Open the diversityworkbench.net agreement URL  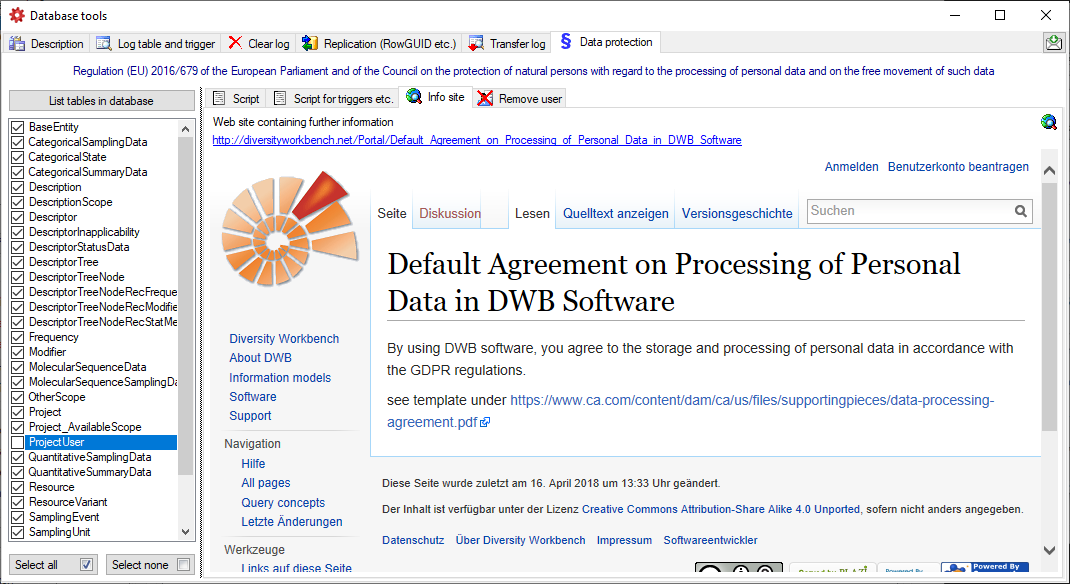point(477,140)
